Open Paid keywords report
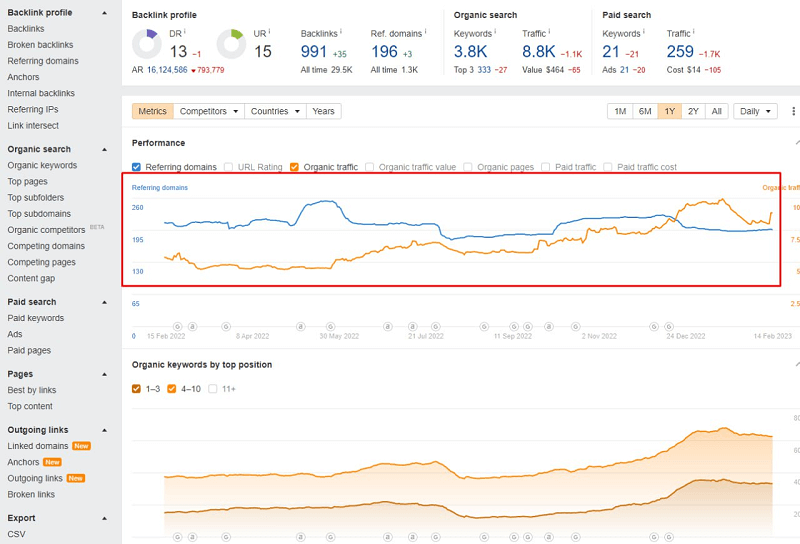Image resolution: width=800 pixels, height=544 pixels. click(36, 318)
